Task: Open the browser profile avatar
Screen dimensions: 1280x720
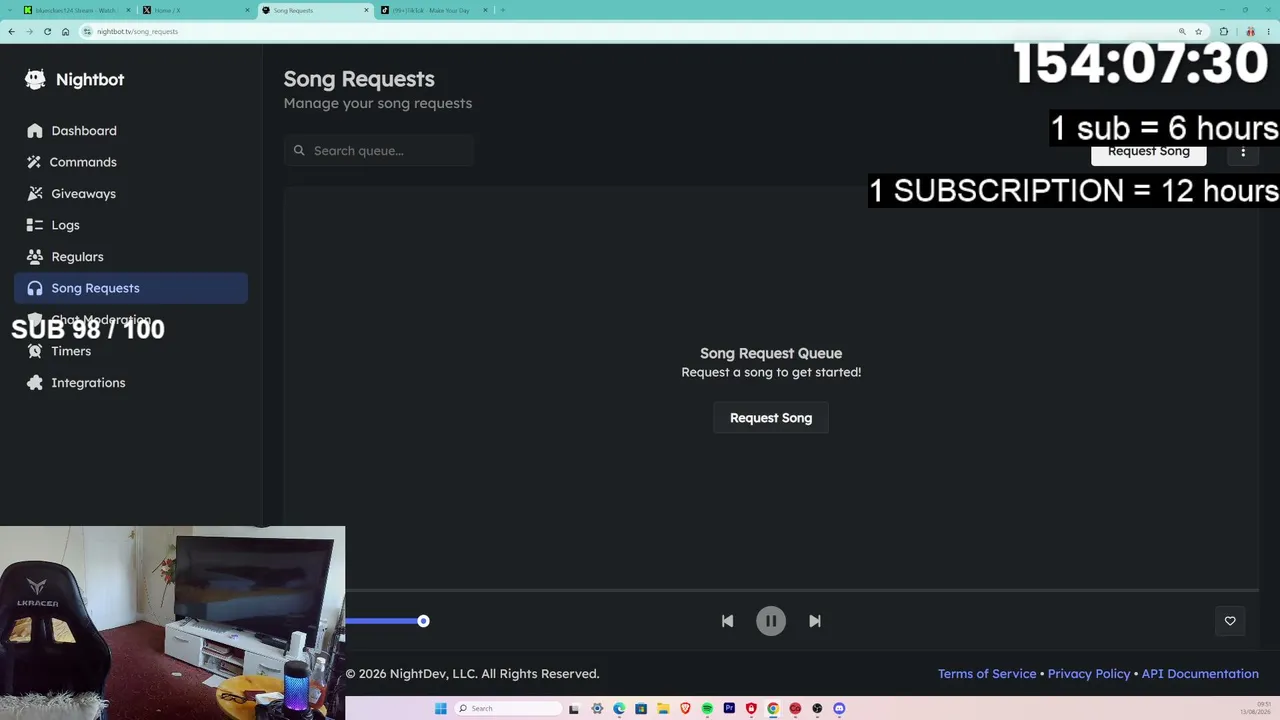Action: pos(1250,31)
